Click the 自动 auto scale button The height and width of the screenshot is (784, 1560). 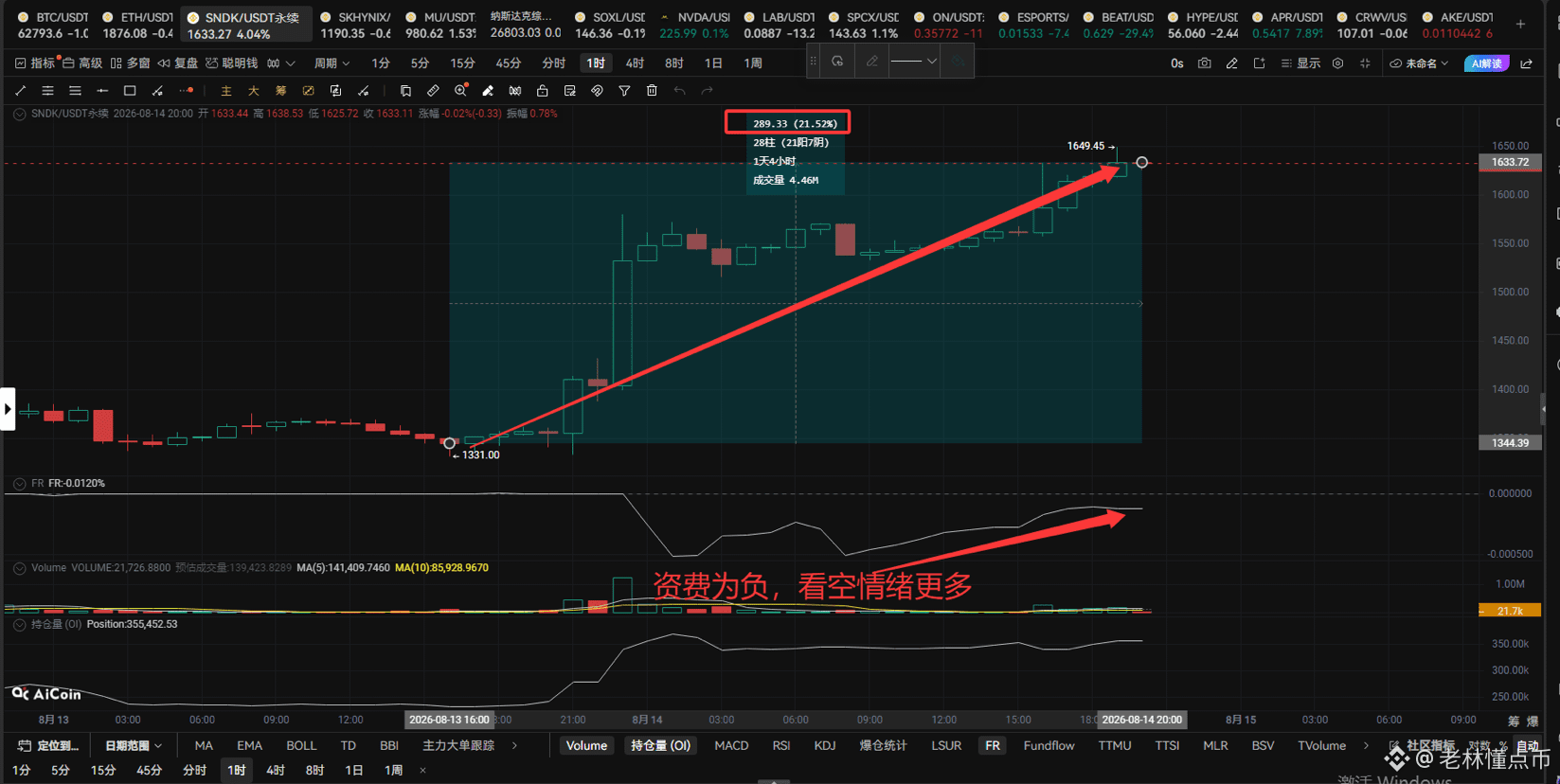click(1527, 746)
